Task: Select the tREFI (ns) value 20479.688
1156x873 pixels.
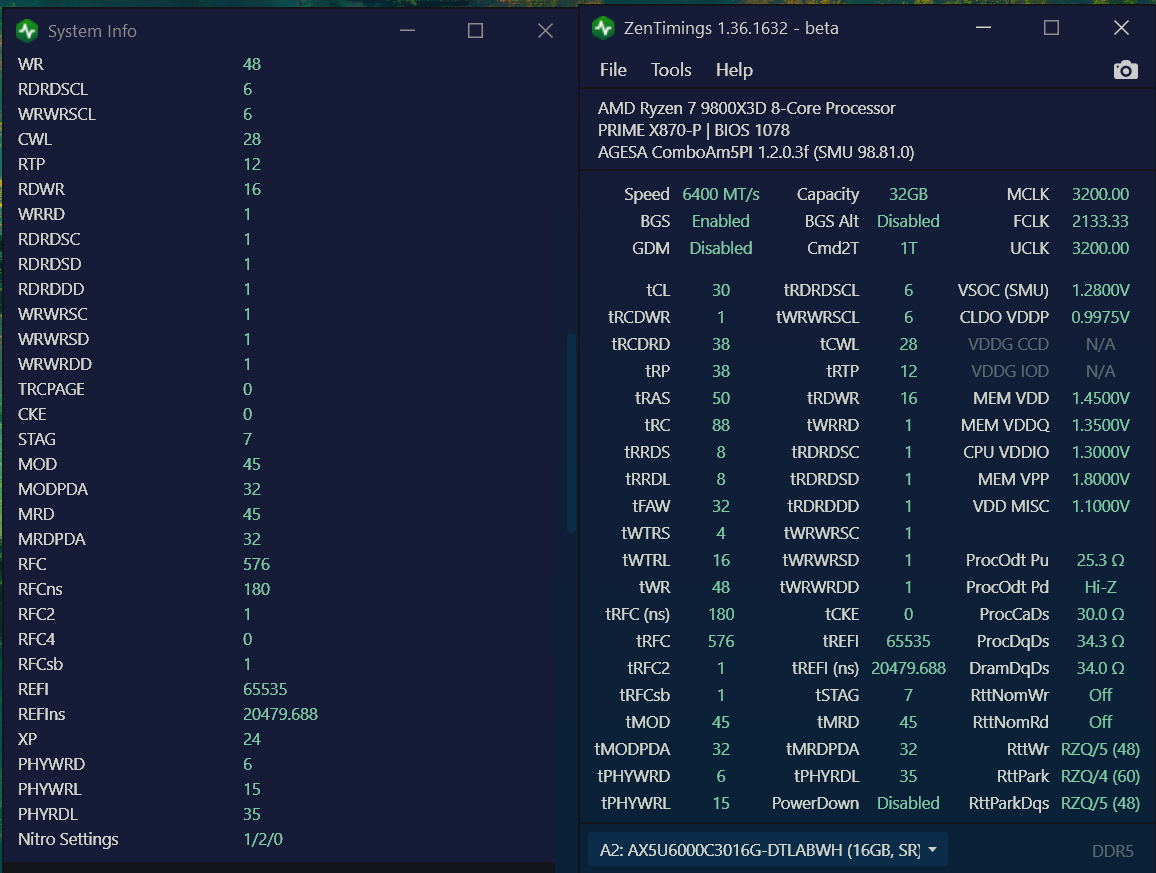Action: 908,668
